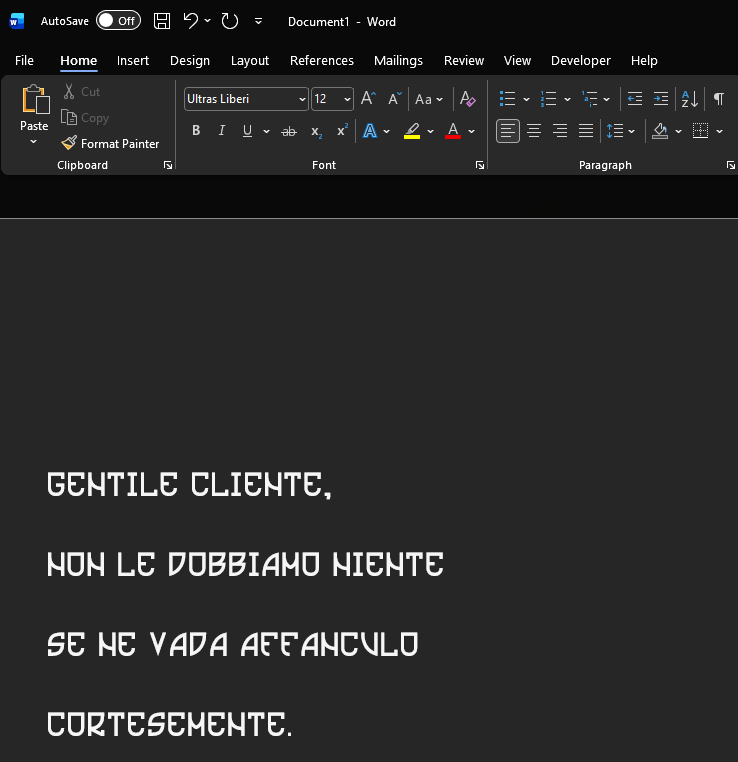Apply bullet list
Viewport: 738px width, 762px height.
tap(507, 99)
